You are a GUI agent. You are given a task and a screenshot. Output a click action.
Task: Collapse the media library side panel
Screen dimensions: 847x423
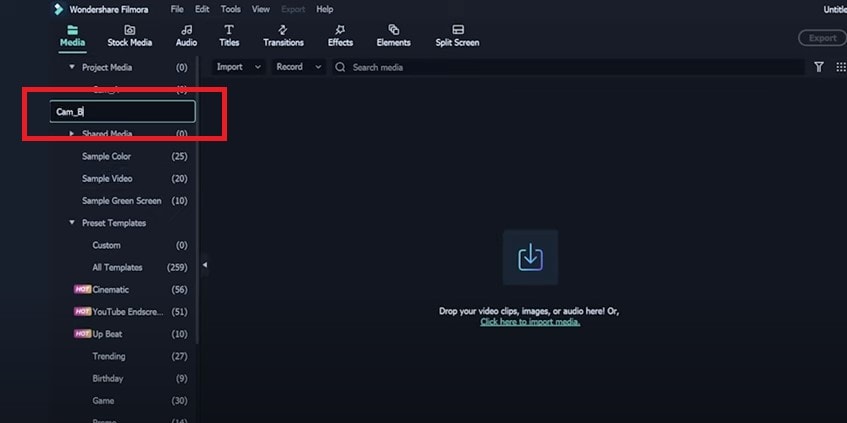point(205,265)
